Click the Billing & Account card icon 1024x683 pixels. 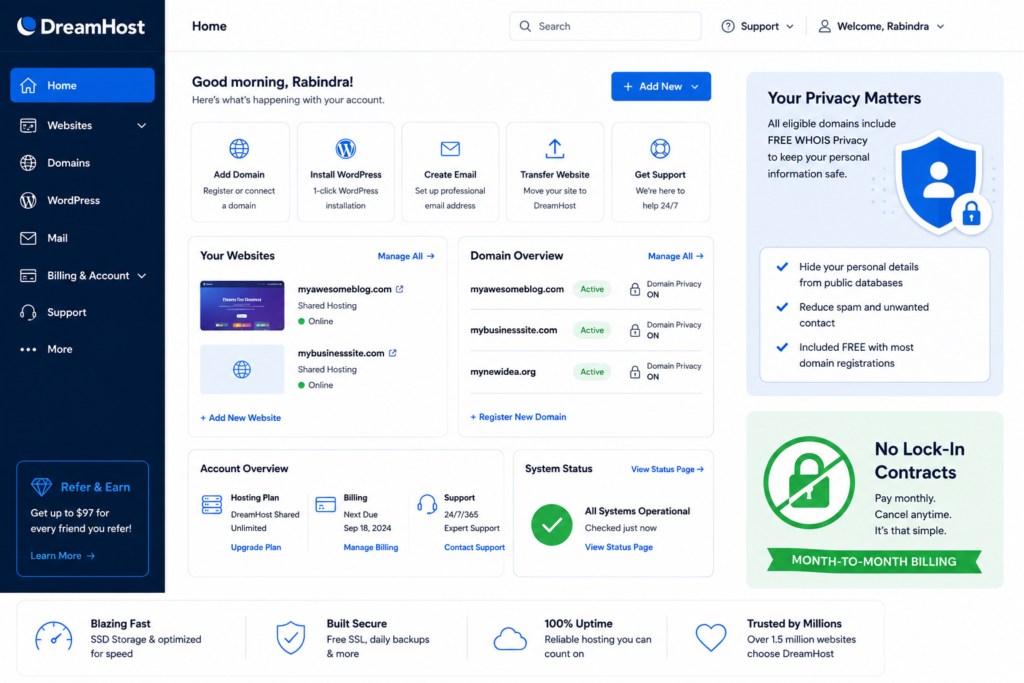point(28,276)
